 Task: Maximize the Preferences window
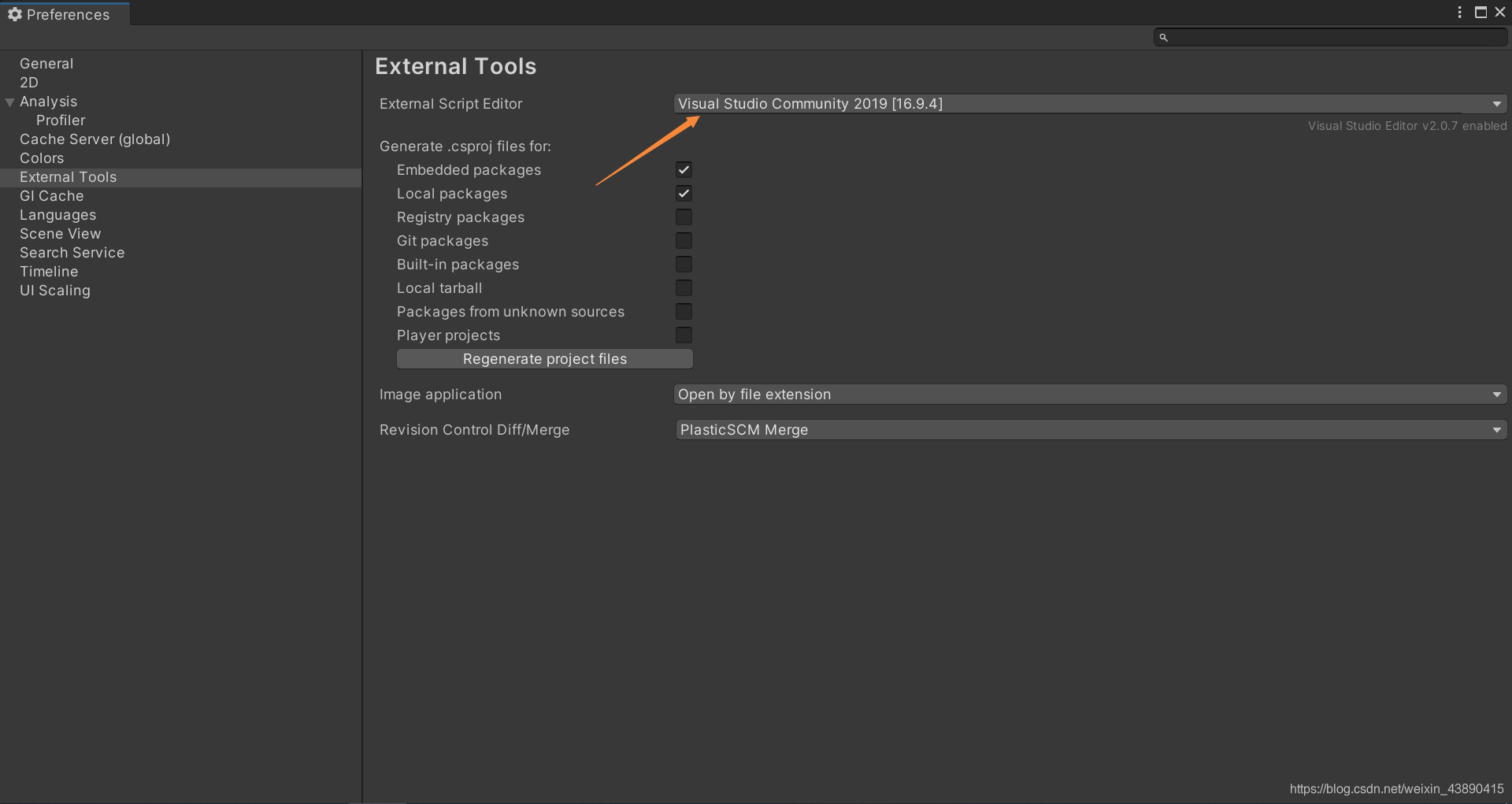coord(1480,12)
